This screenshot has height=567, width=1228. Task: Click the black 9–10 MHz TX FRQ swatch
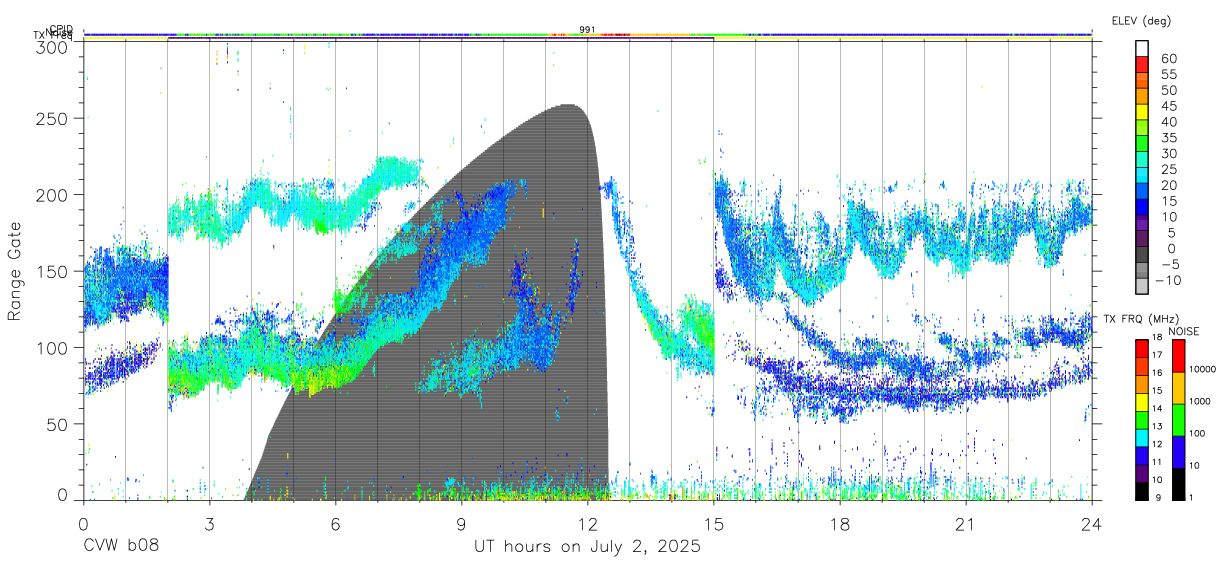(1143, 490)
